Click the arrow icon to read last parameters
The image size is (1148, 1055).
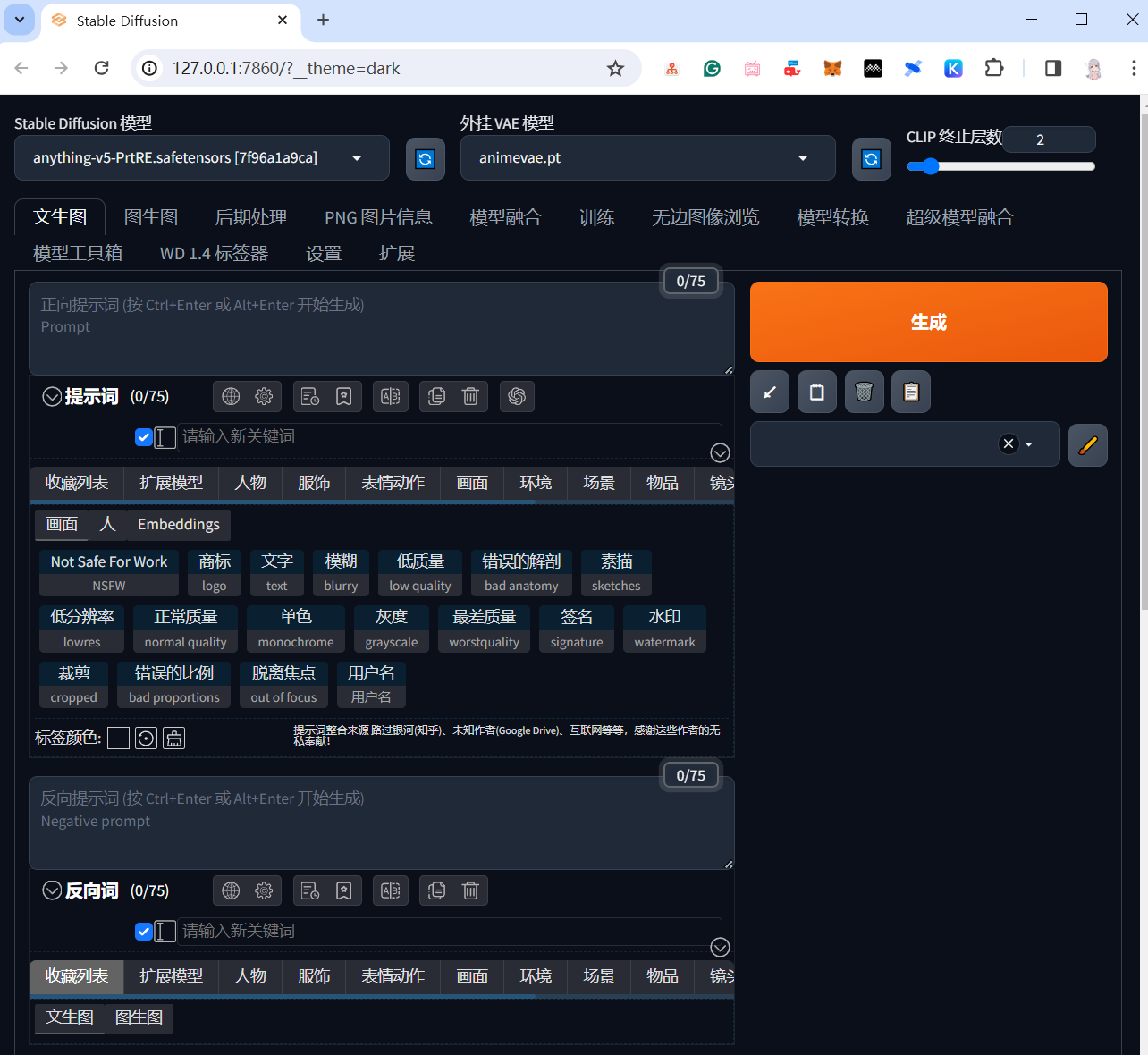(769, 392)
